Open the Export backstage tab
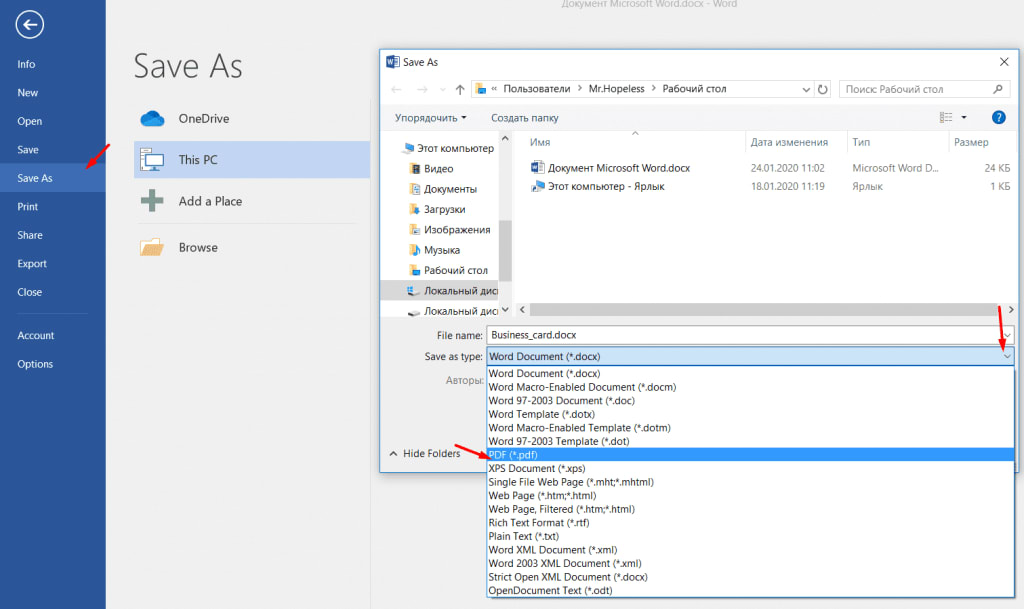The image size is (1024, 609). (x=32, y=264)
